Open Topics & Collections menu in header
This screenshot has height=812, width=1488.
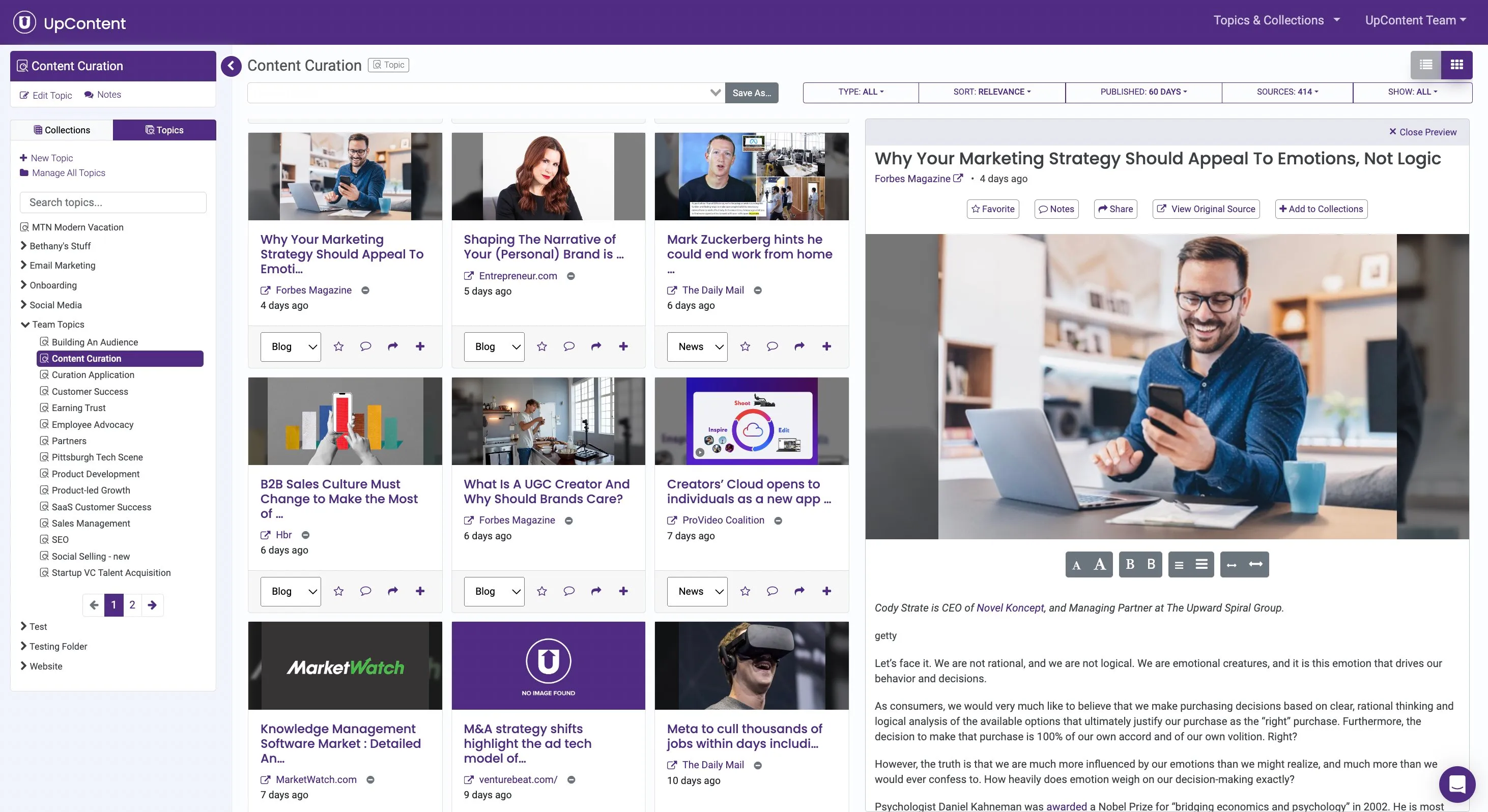tap(1276, 20)
